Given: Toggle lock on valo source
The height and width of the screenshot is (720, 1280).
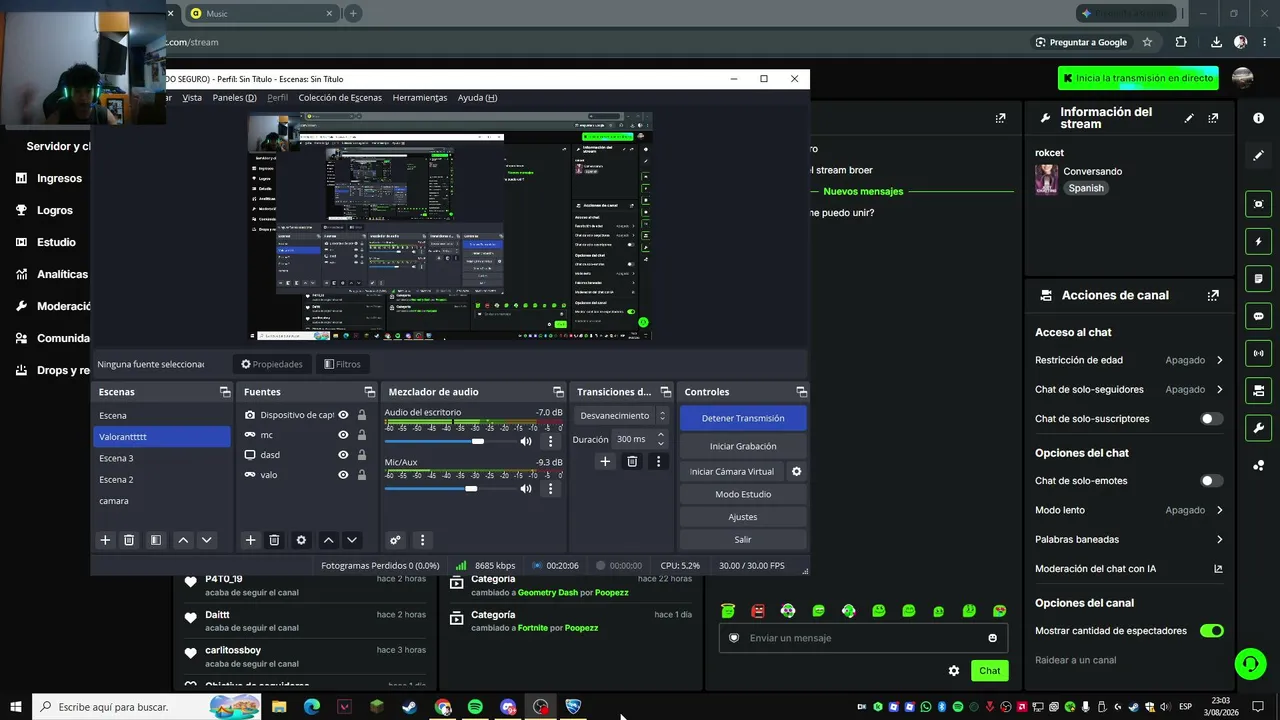Looking at the screenshot, I should tap(362, 475).
